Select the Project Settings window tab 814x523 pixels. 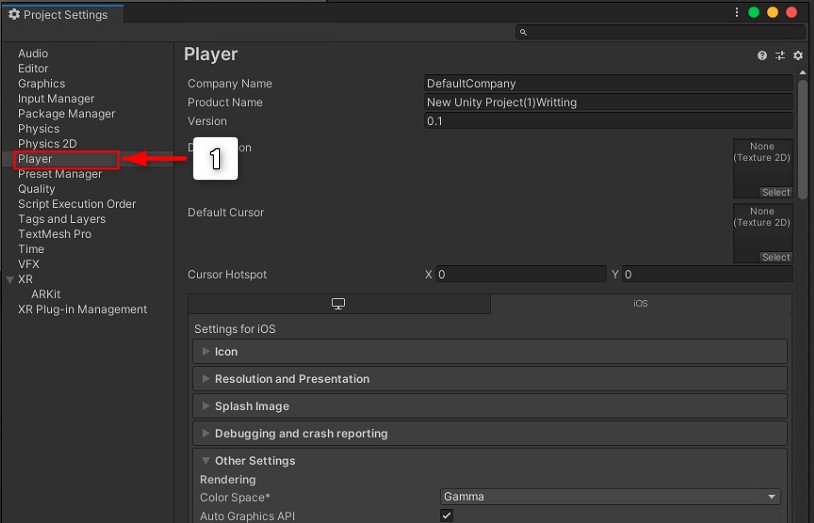point(63,15)
